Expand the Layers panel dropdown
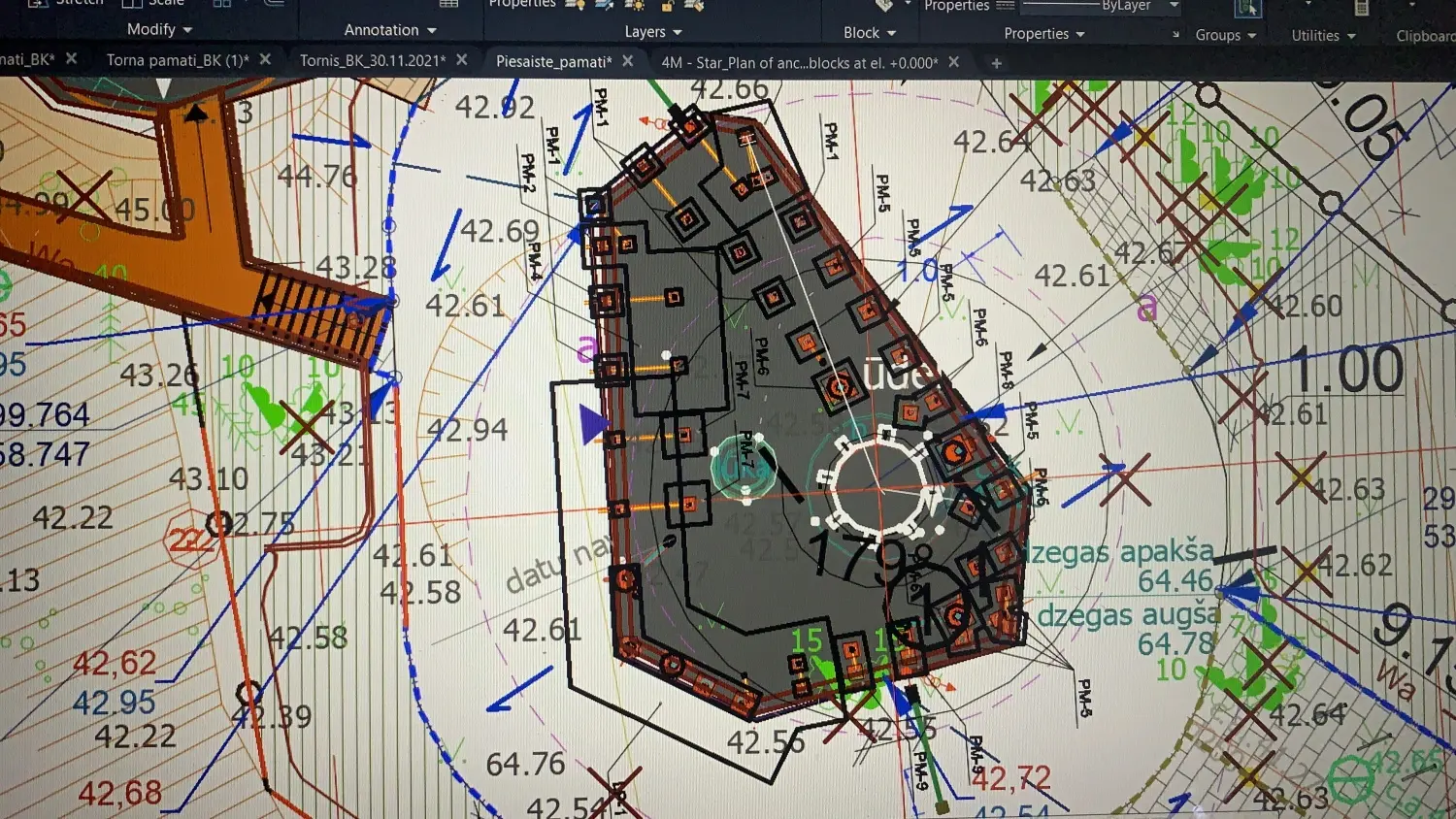 653,32
